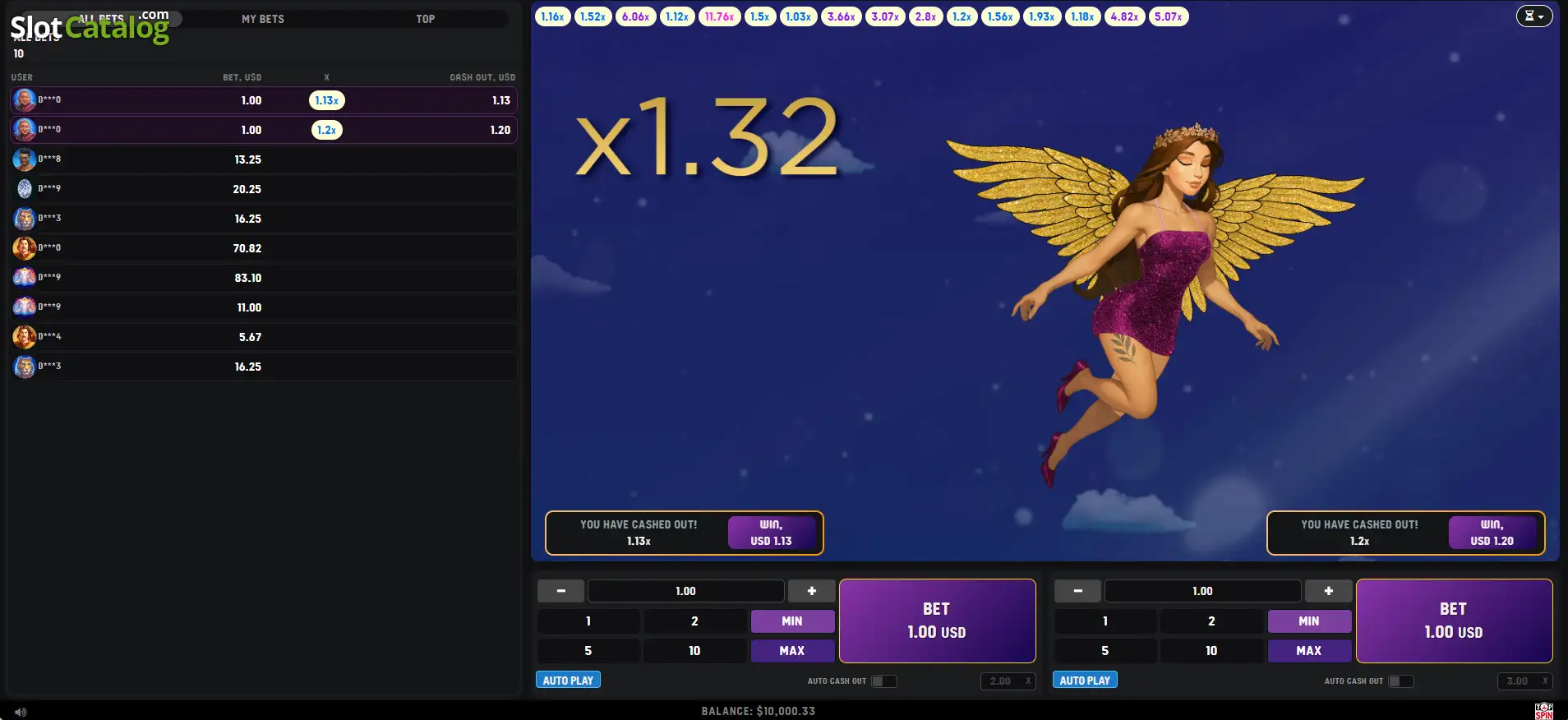The height and width of the screenshot is (720, 1568).
Task: Mute sound with the speaker icon
Action: 21,712
